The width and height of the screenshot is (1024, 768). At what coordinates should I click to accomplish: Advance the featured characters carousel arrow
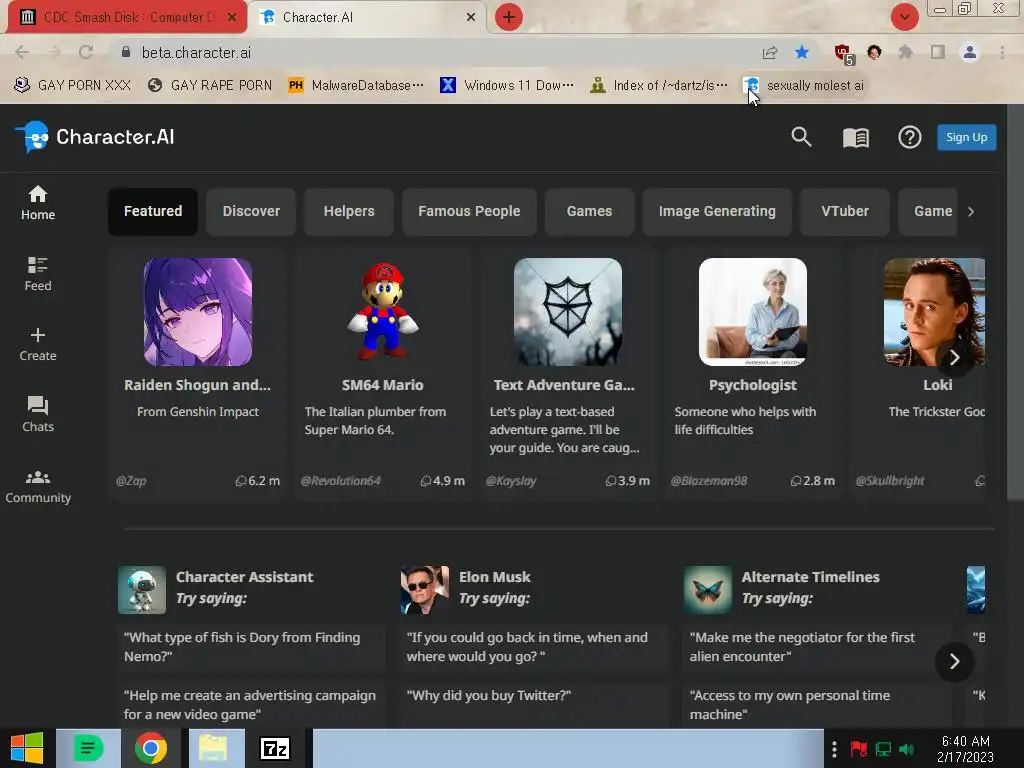coord(954,357)
